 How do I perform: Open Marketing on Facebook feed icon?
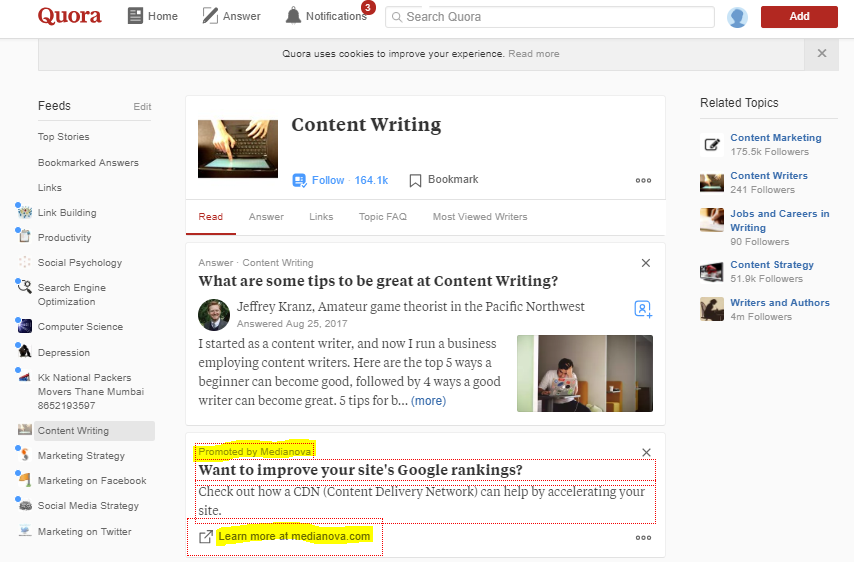[24, 479]
